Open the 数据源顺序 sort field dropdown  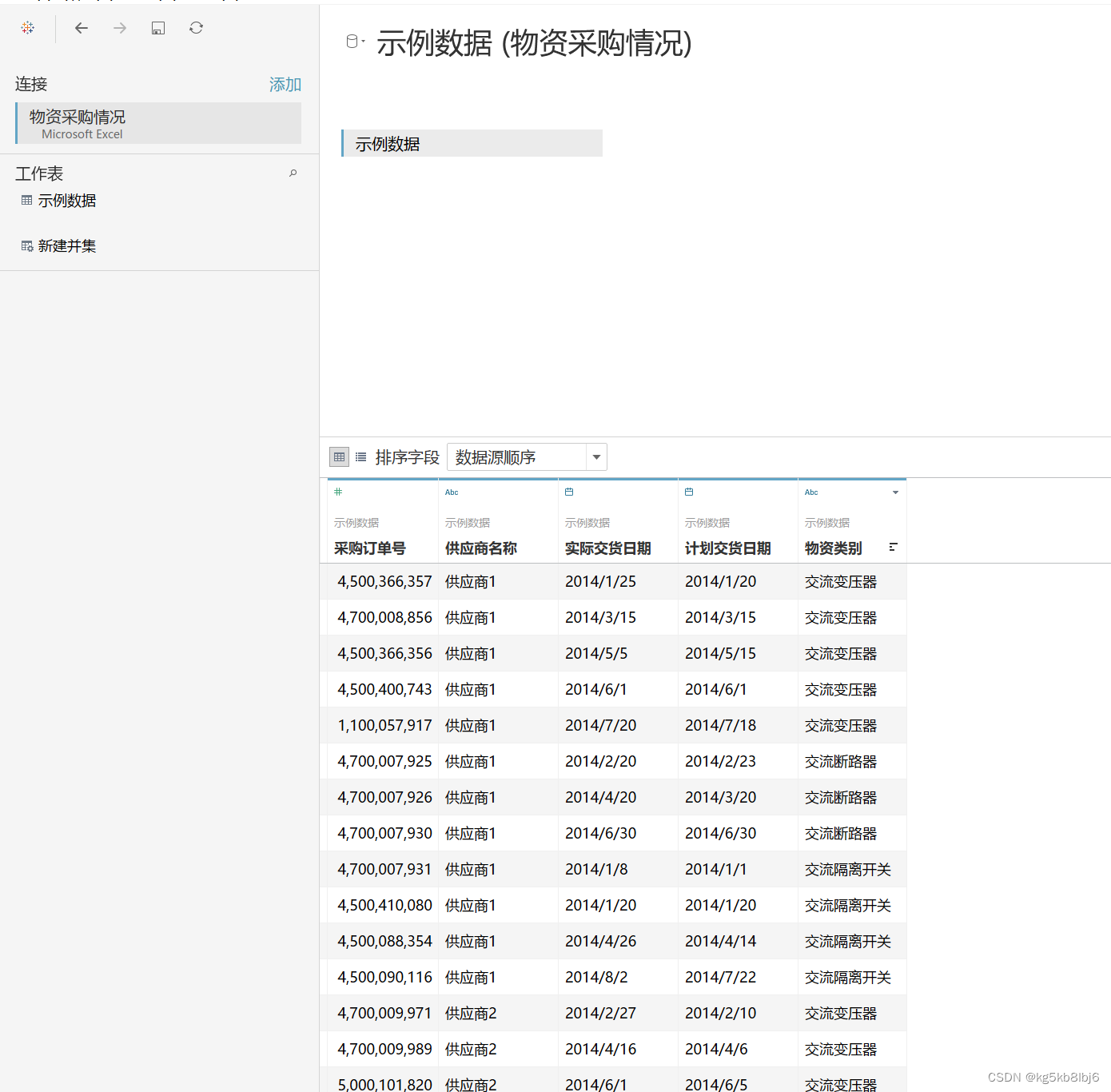[x=527, y=457]
